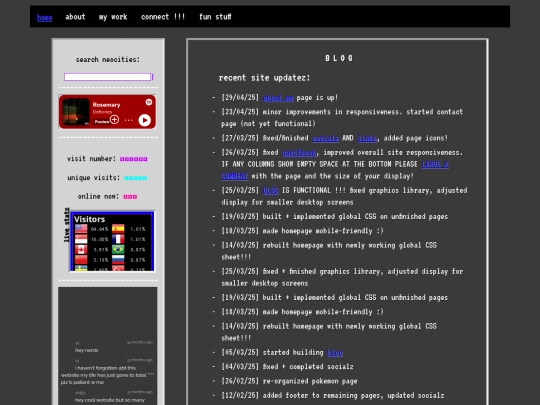
Task: Click the Preview label in player
Action: pos(102,122)
